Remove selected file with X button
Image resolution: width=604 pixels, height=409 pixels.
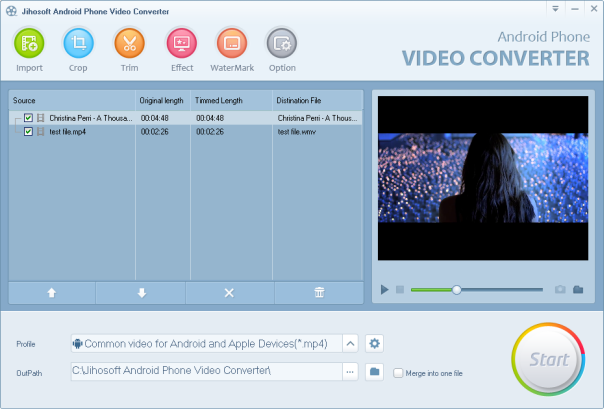coord(229,293)
